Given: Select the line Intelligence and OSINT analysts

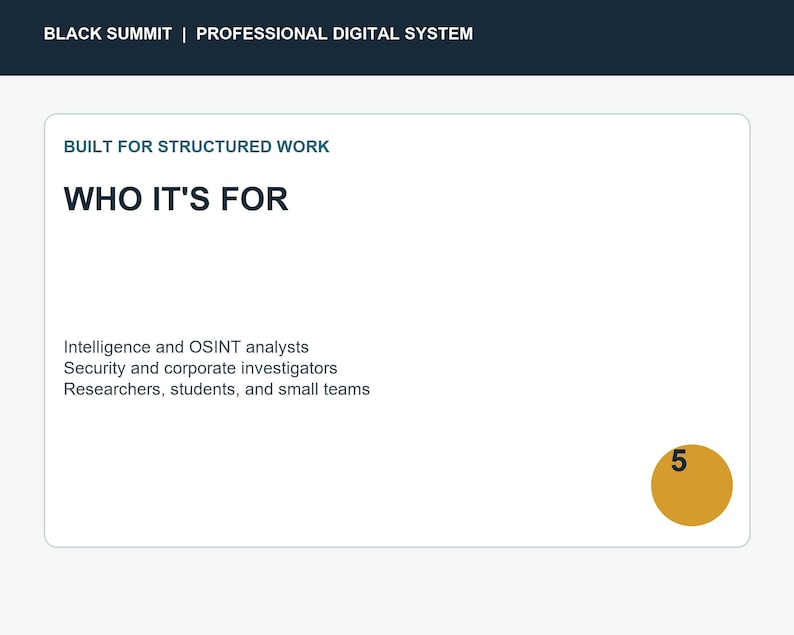Looking at the screenshot, I should [x=186, y=347].
